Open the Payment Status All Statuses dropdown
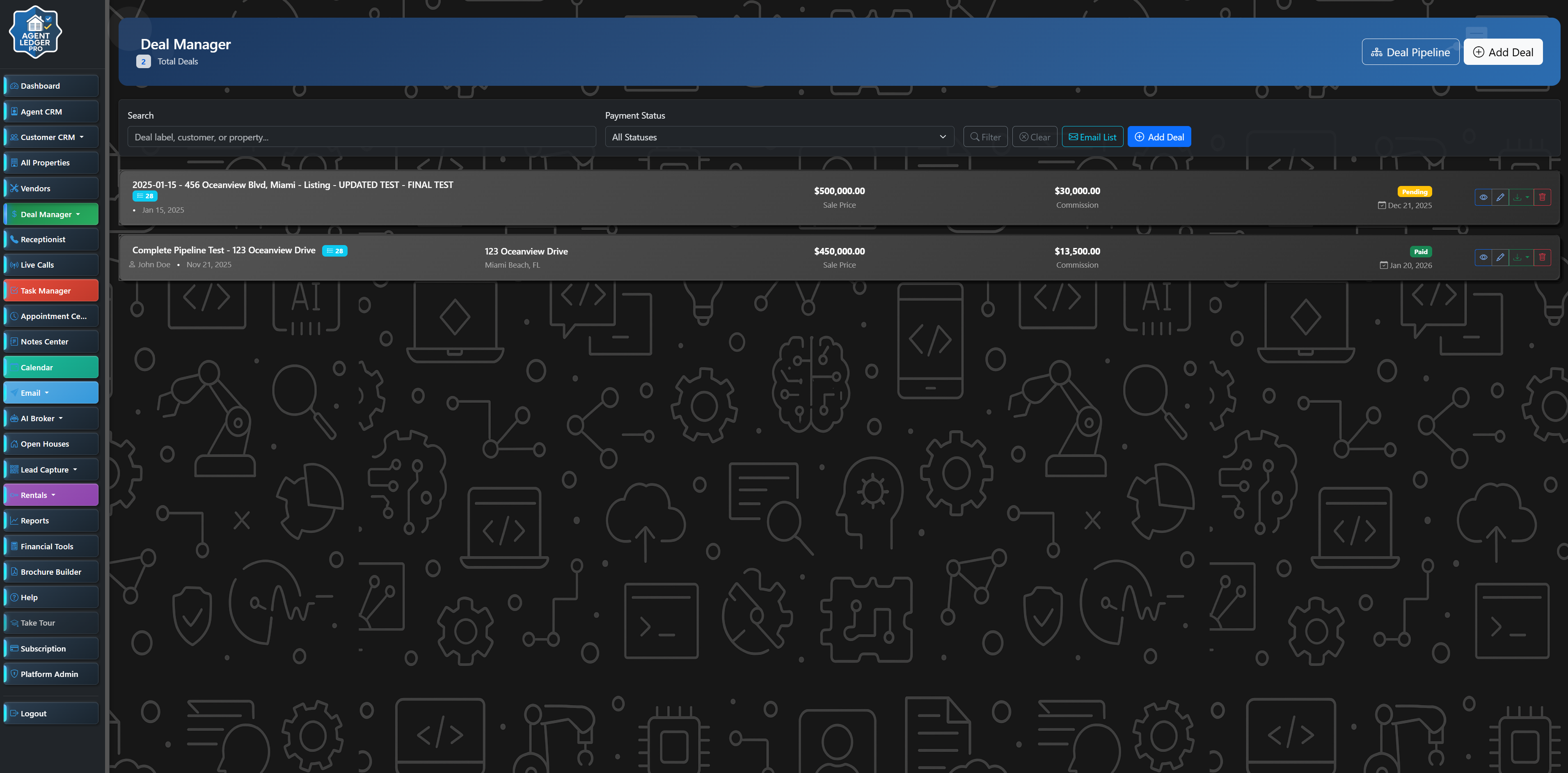1568x773 pixels. pyautogui.click(x=778, y=137)
